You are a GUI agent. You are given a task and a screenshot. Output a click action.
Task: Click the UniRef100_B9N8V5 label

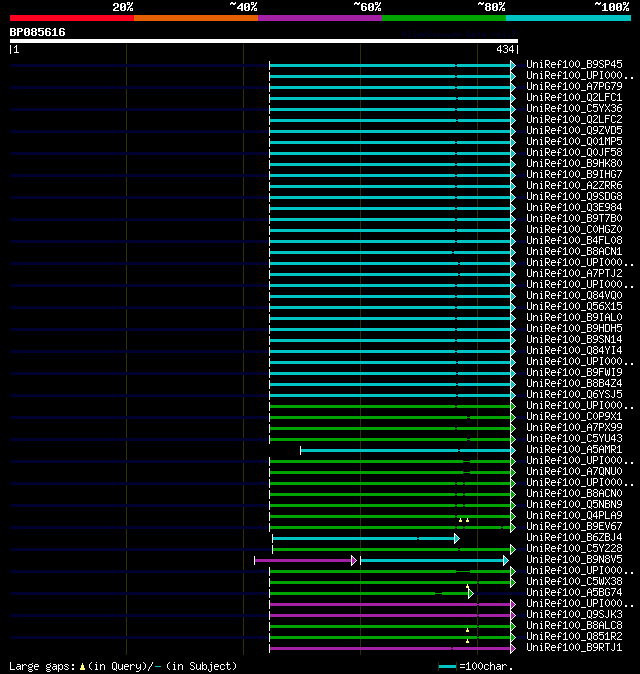(574, 560)
